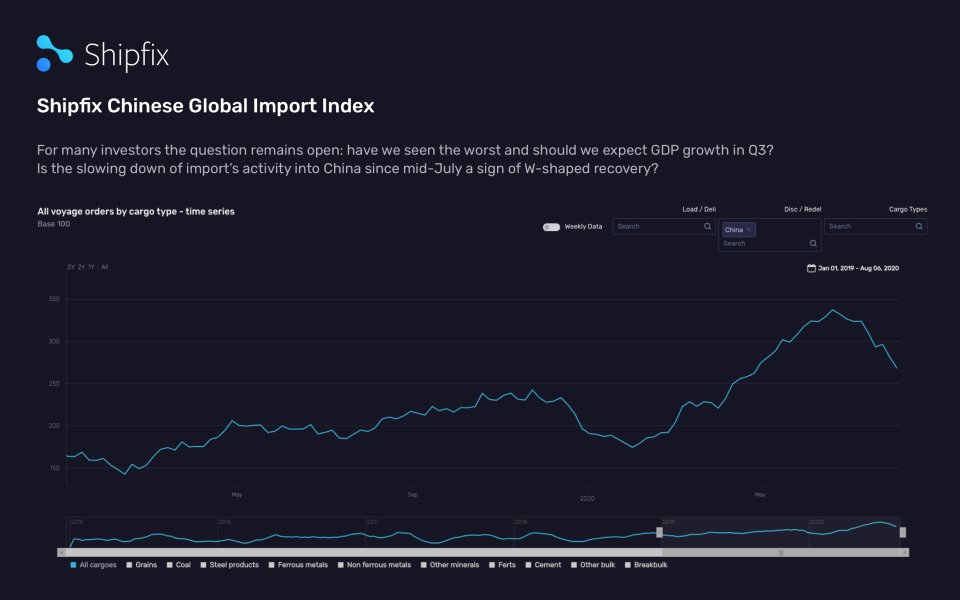The height and width of the screenshot is (600, 960).
Task: Click the search magnifier in Load / Deli field
Action: point(708,226)
